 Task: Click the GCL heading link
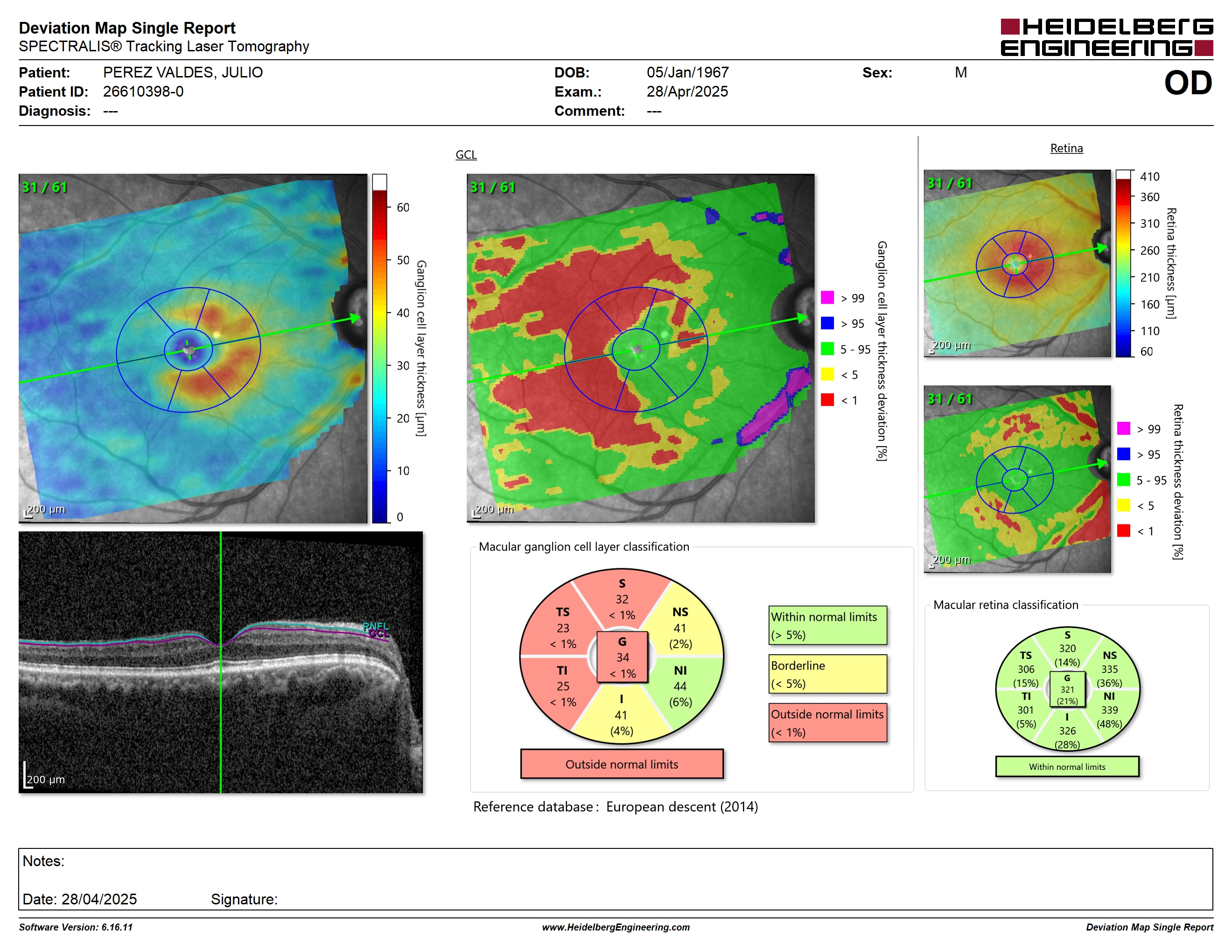pyautogui.click(x=466, y=154)
